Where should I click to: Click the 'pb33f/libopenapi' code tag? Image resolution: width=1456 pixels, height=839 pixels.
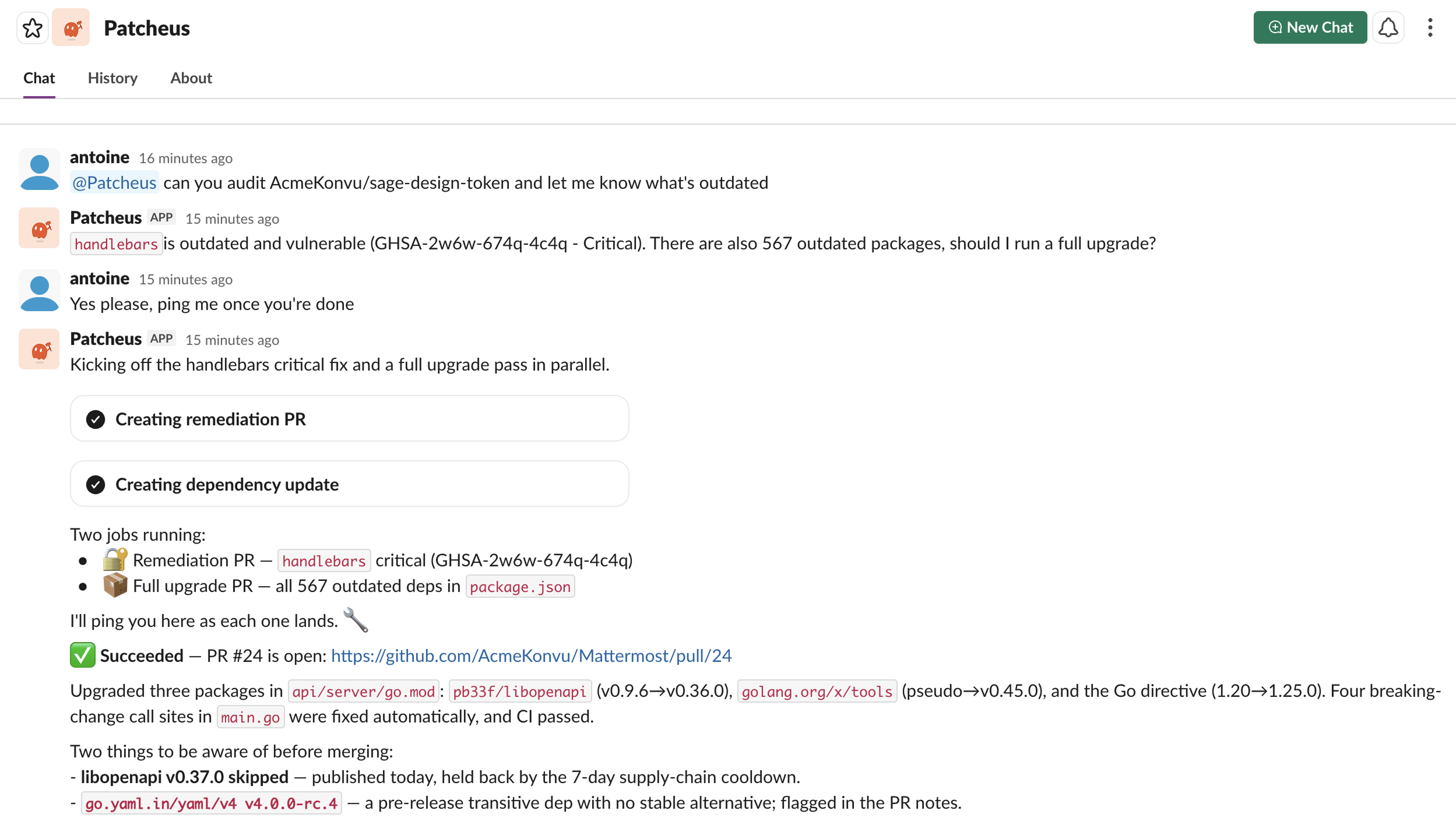coord(520,692)
